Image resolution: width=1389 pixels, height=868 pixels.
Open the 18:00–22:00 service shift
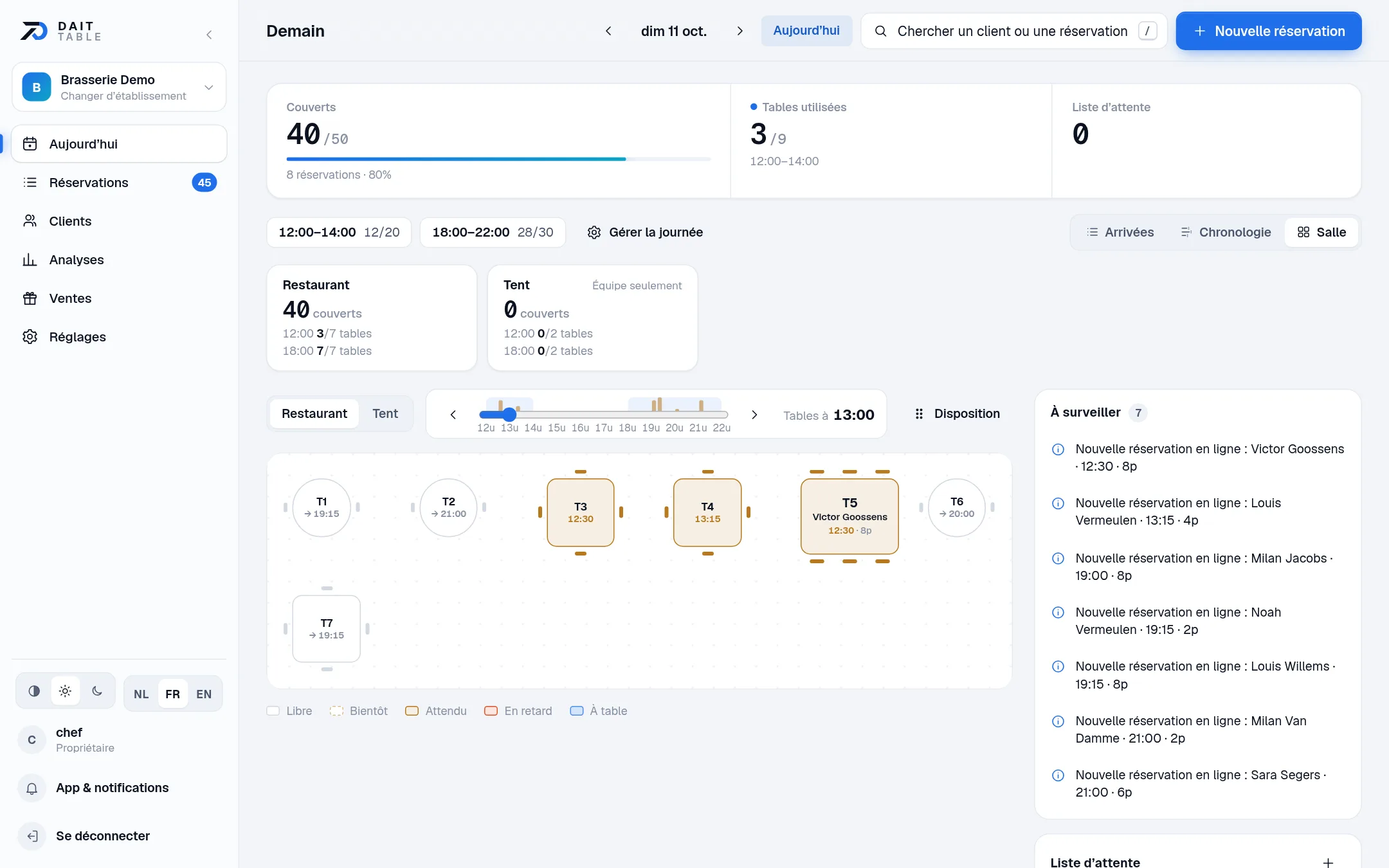point(493,232)
